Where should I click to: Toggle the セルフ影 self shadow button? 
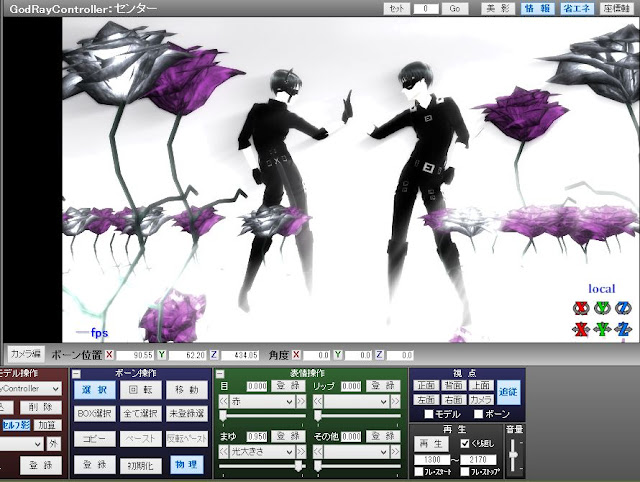[x=16, y=425]
